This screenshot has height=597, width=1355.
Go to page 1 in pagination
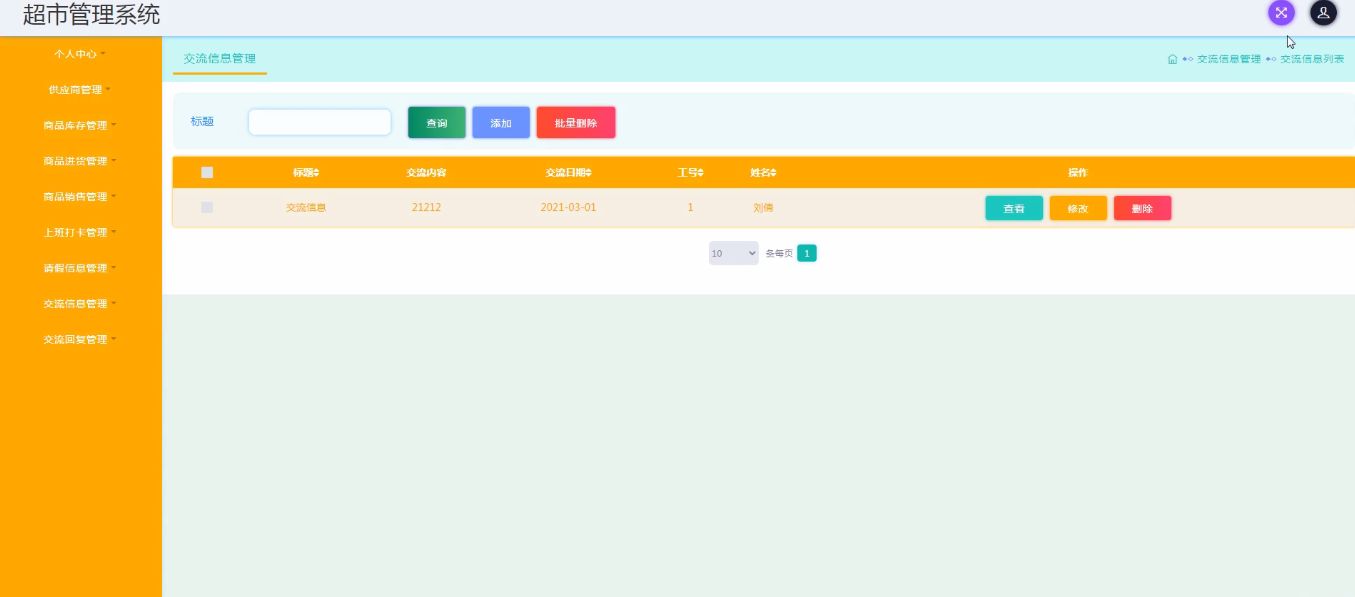point(807,254)
